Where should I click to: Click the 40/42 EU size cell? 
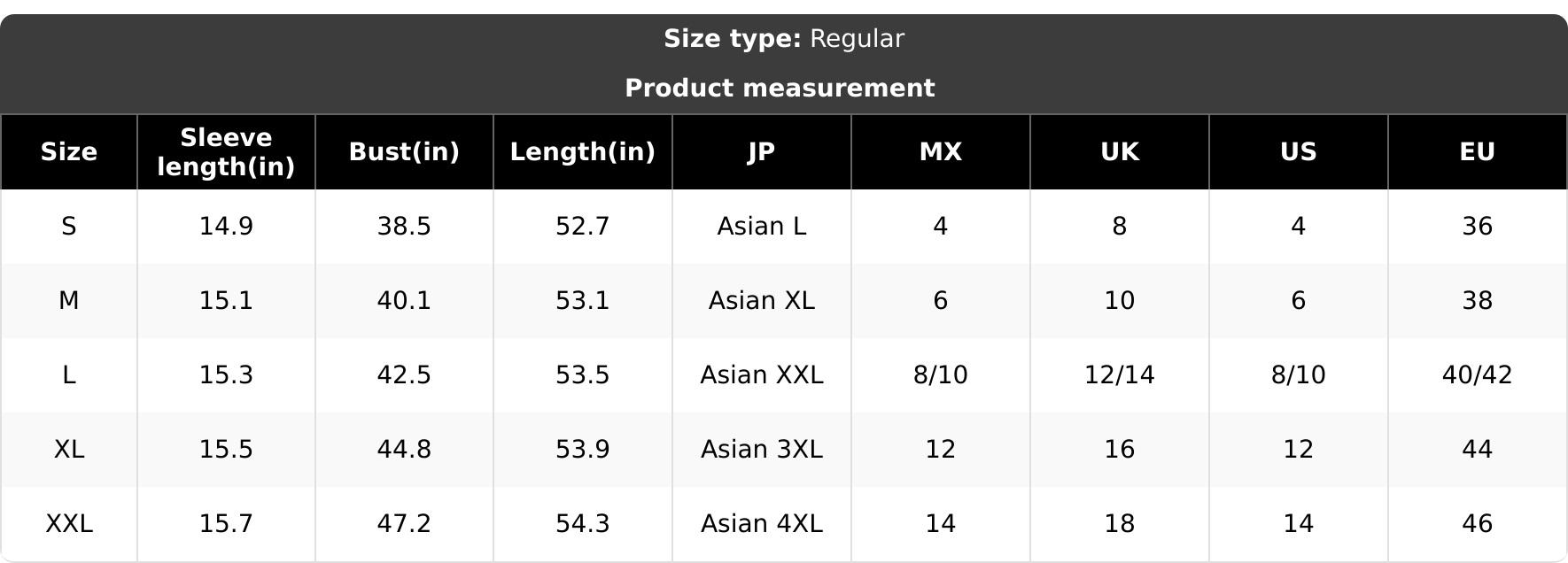coord(1478,375)
